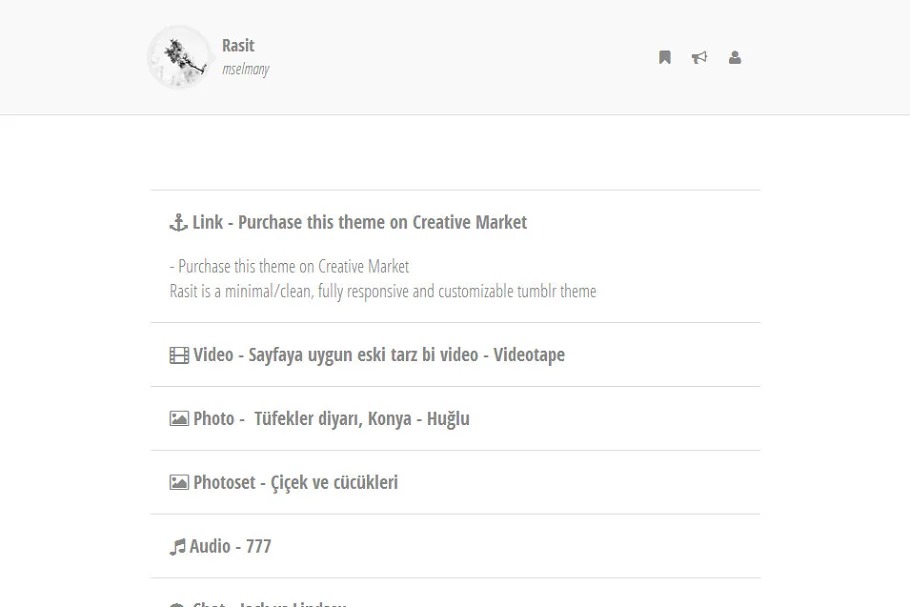
Task: Click the bookmark icon in header
Action: coord(665,58)
